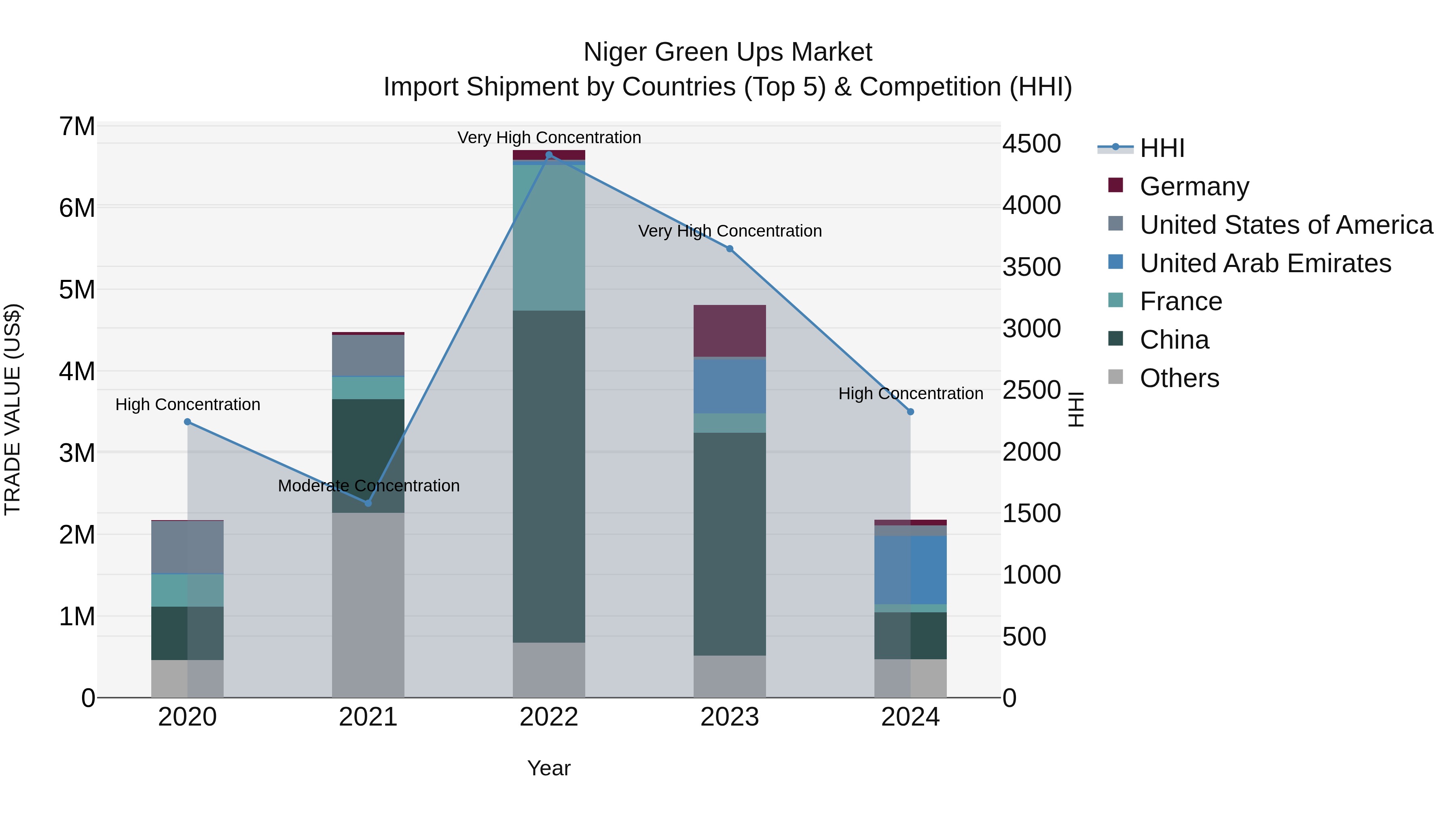Click the 'Year' x-axis title

tap(549, 769)
